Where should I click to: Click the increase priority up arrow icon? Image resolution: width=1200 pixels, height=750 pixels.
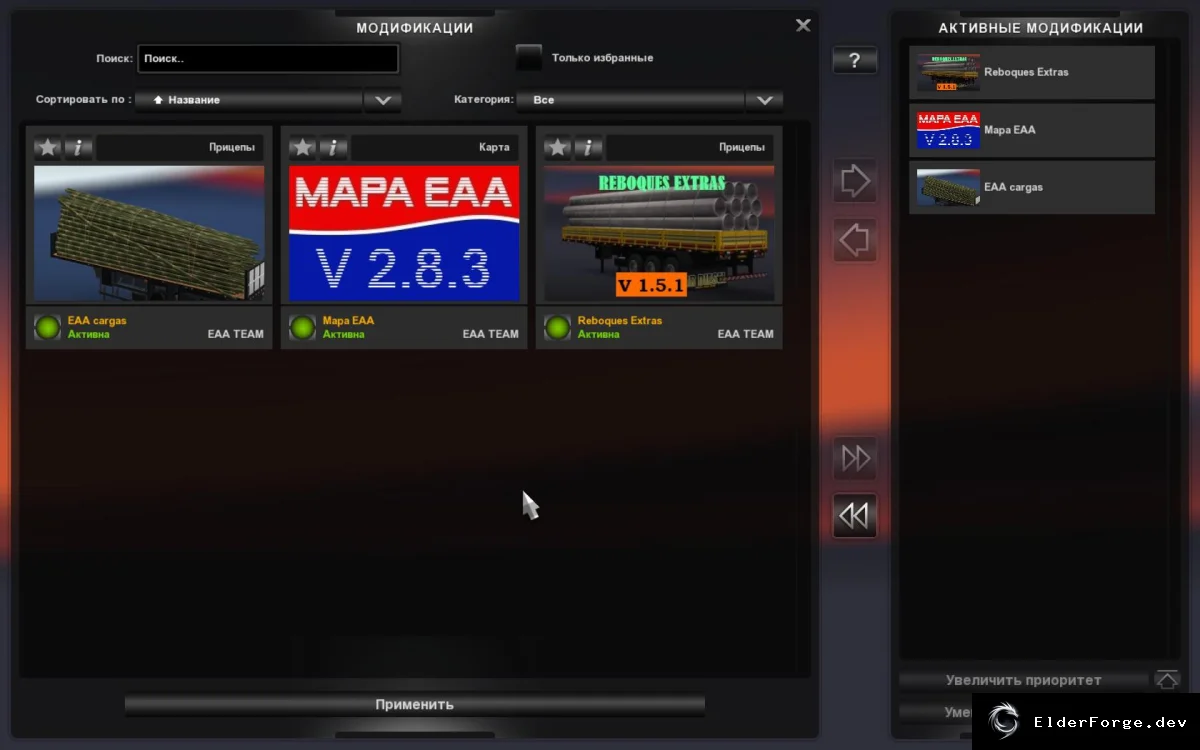(x=1167, y=680)
